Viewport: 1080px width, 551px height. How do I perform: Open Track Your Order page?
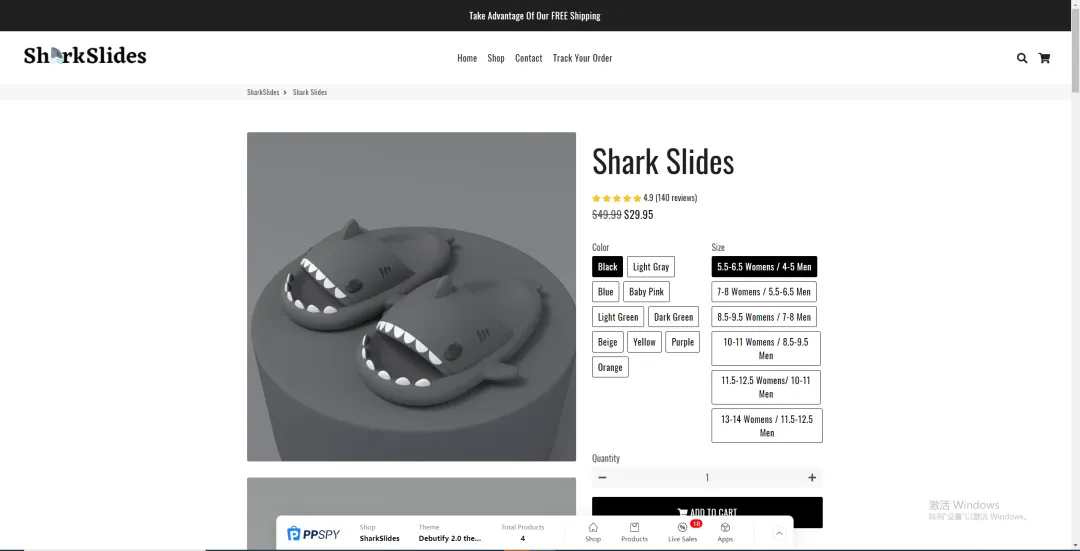[582, 58]
